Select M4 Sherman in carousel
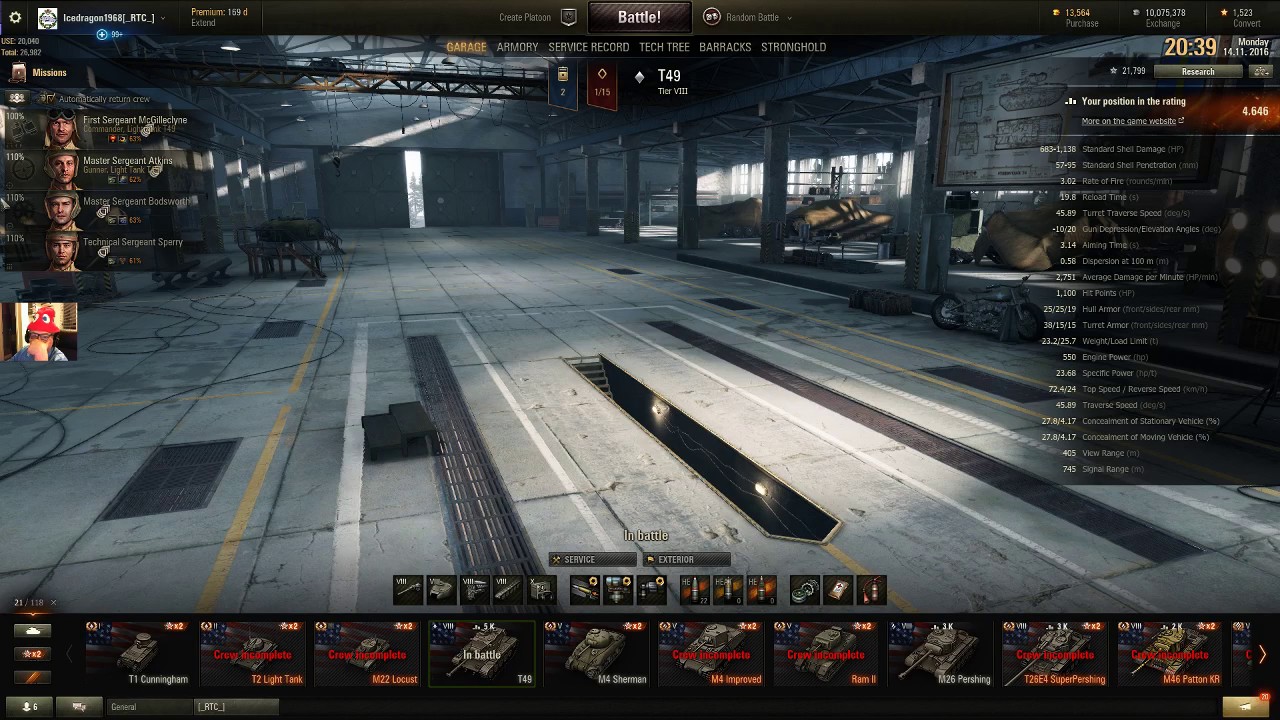This screenshot has width=1280, height=720. (x=596, y=654)
